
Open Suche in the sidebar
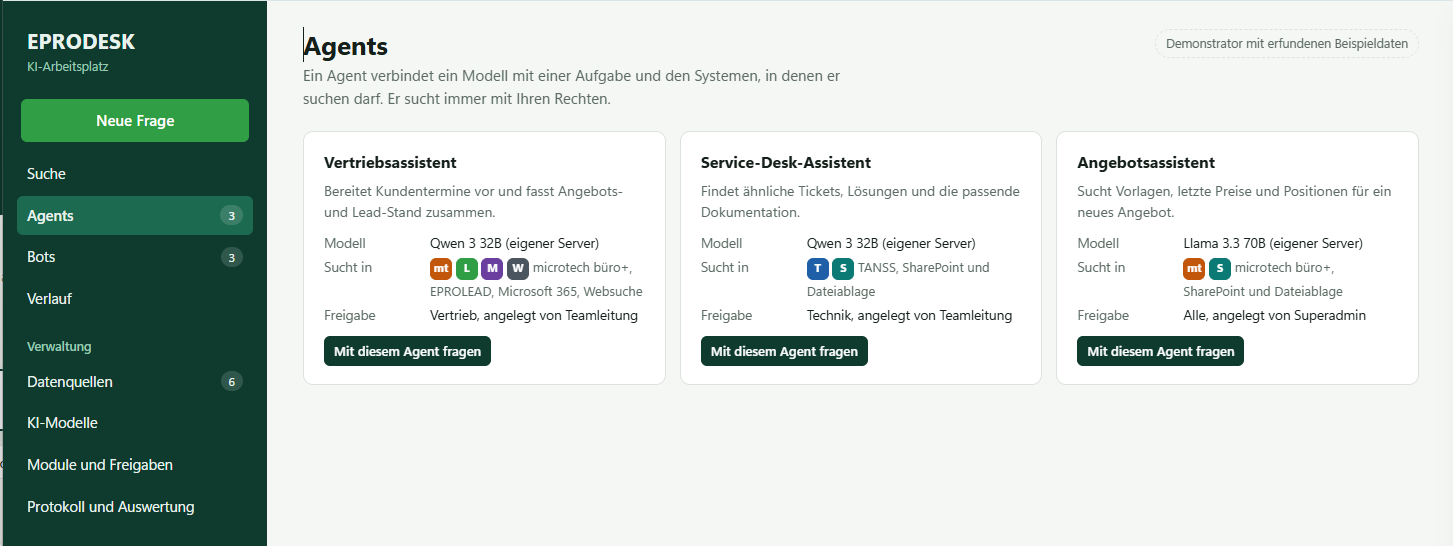[x=135, y=174]
